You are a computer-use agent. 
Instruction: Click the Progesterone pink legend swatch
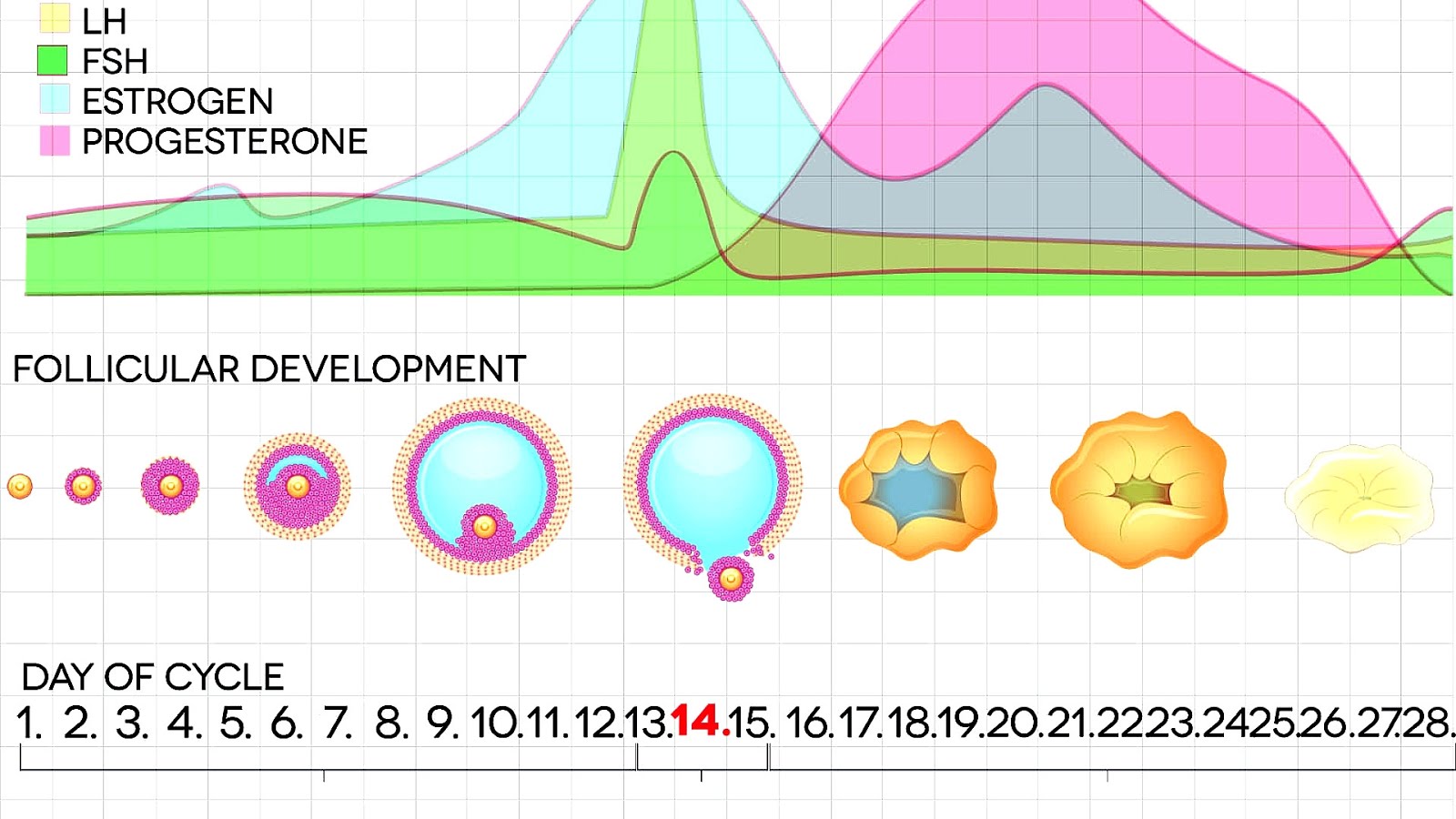pos(55,141)
